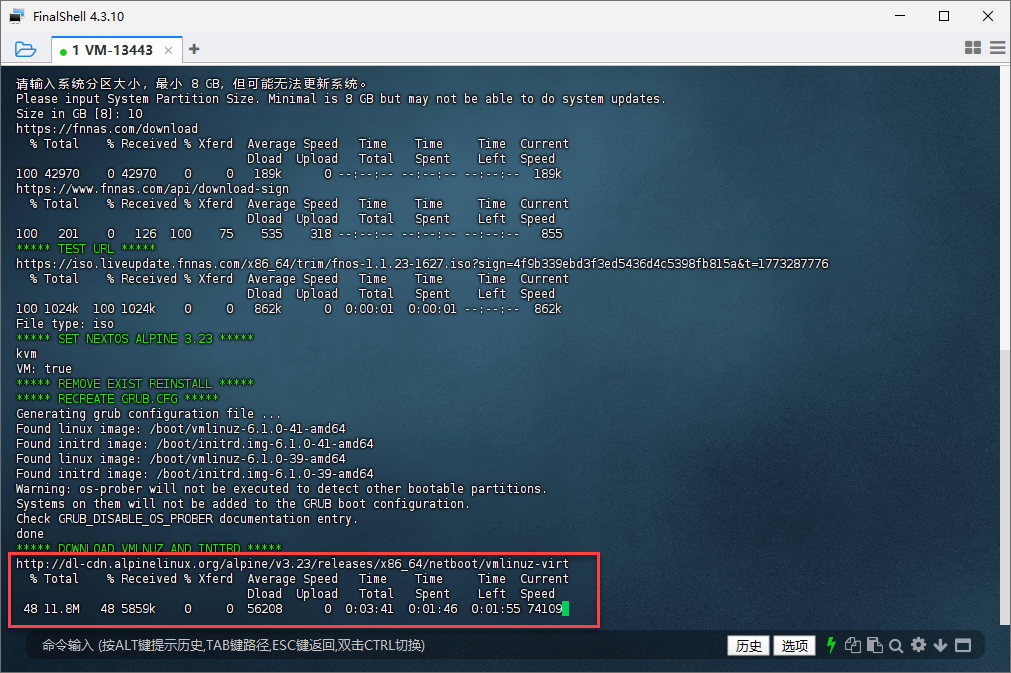Click the down arrow scroll-to-bottom icon
The width and height of the screenshot is (1011, 673).
pos(940,645)
